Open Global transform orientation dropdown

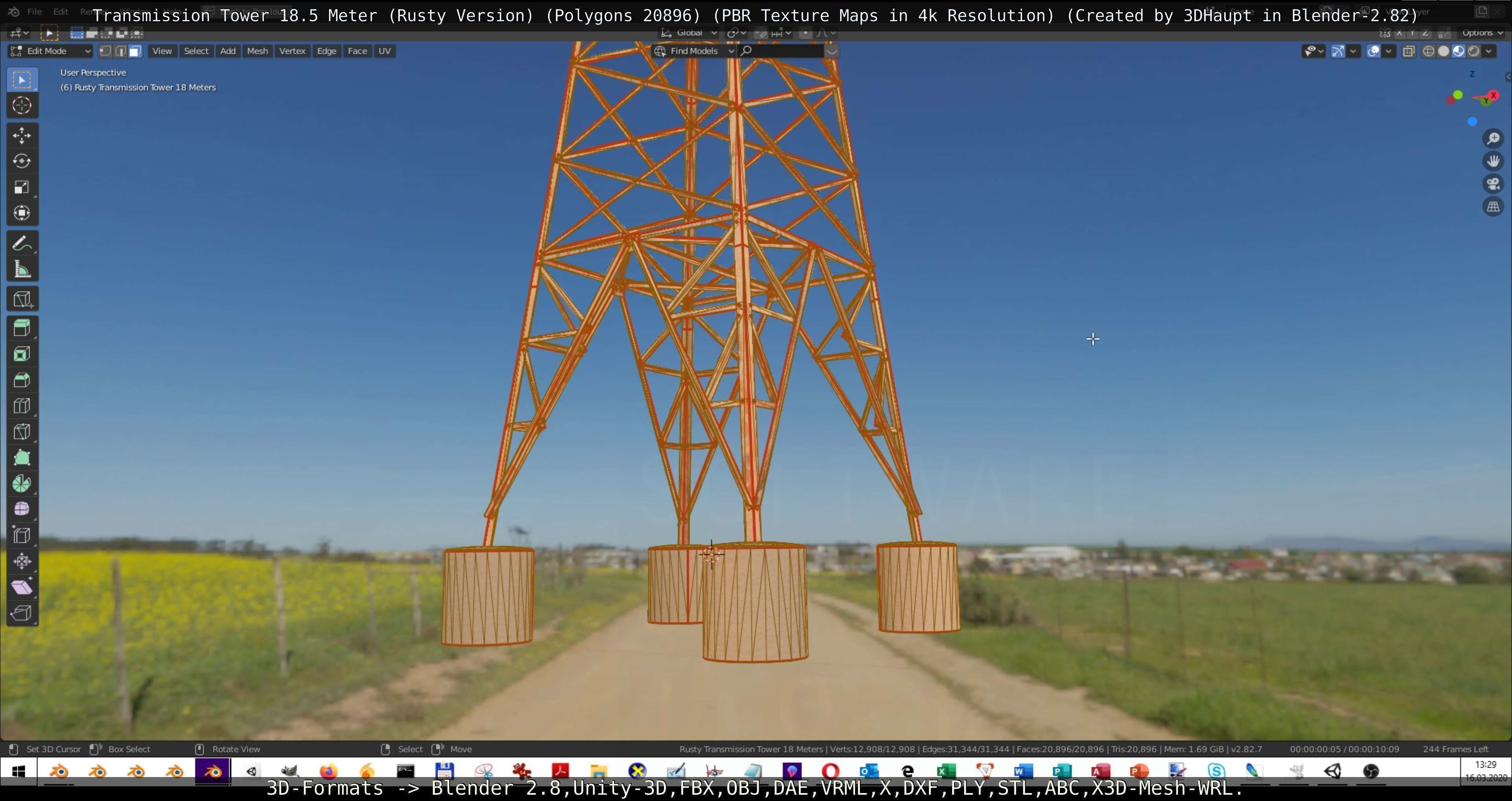tap(689, 33)
